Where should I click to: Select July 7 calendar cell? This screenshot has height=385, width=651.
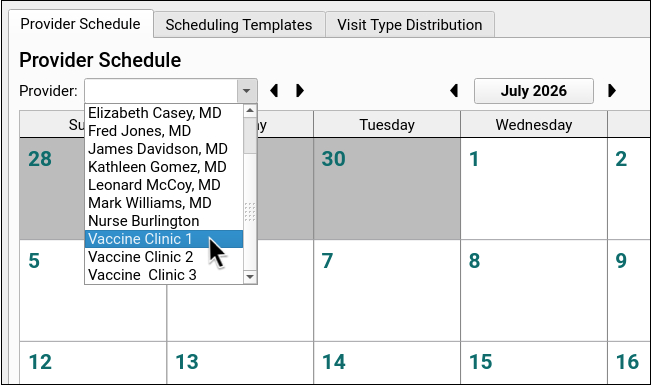coord(387,290)
